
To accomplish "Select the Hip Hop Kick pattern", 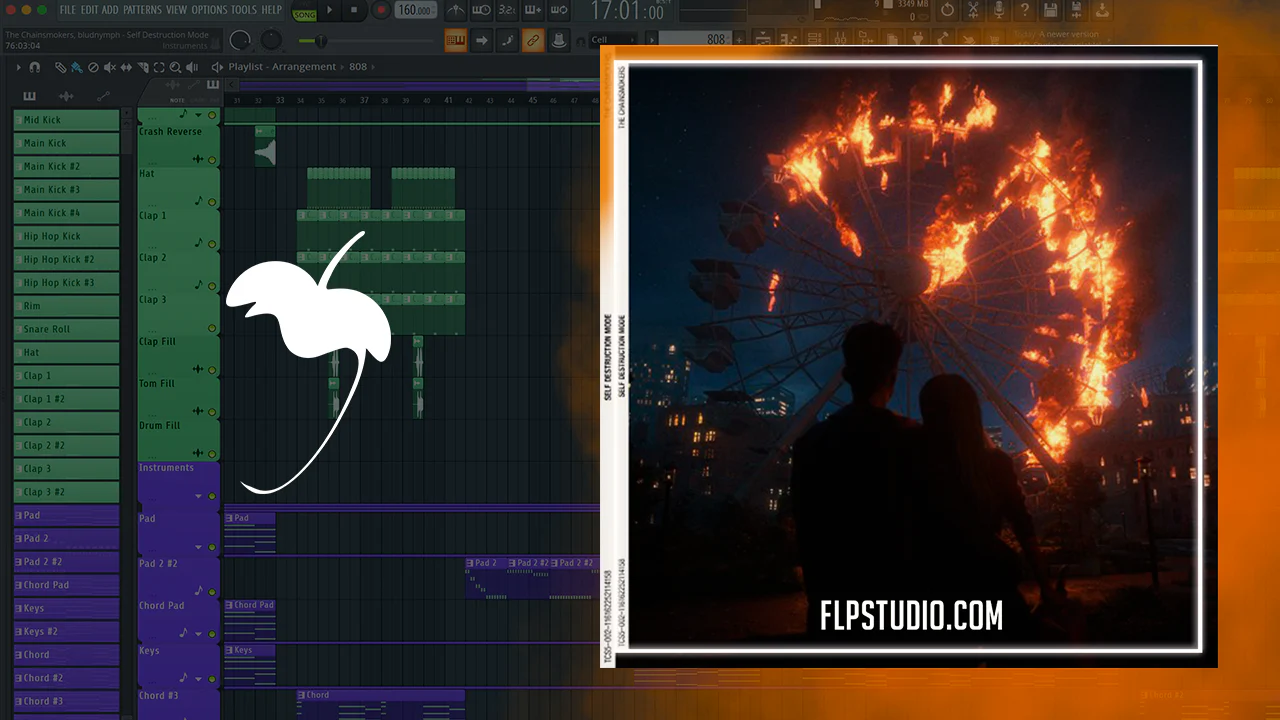I will [66, 236].
